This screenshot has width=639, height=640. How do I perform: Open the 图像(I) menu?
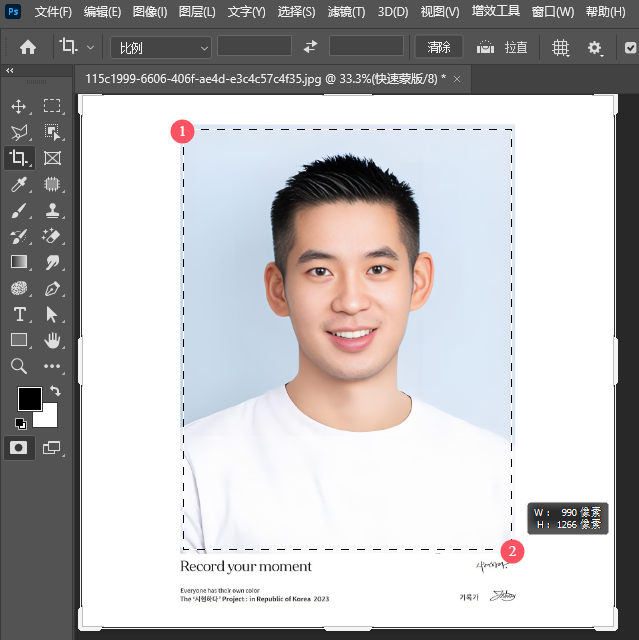point(150,12)
